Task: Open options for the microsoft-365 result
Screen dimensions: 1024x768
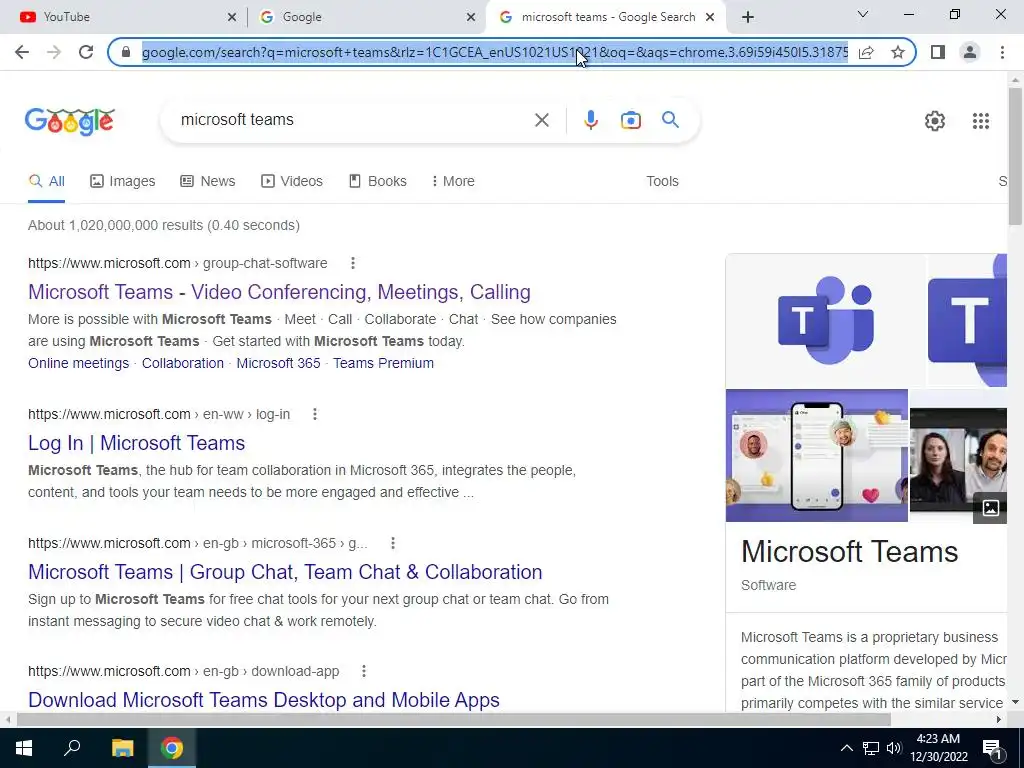Action: pyautogui.click(x=392, y=543)
